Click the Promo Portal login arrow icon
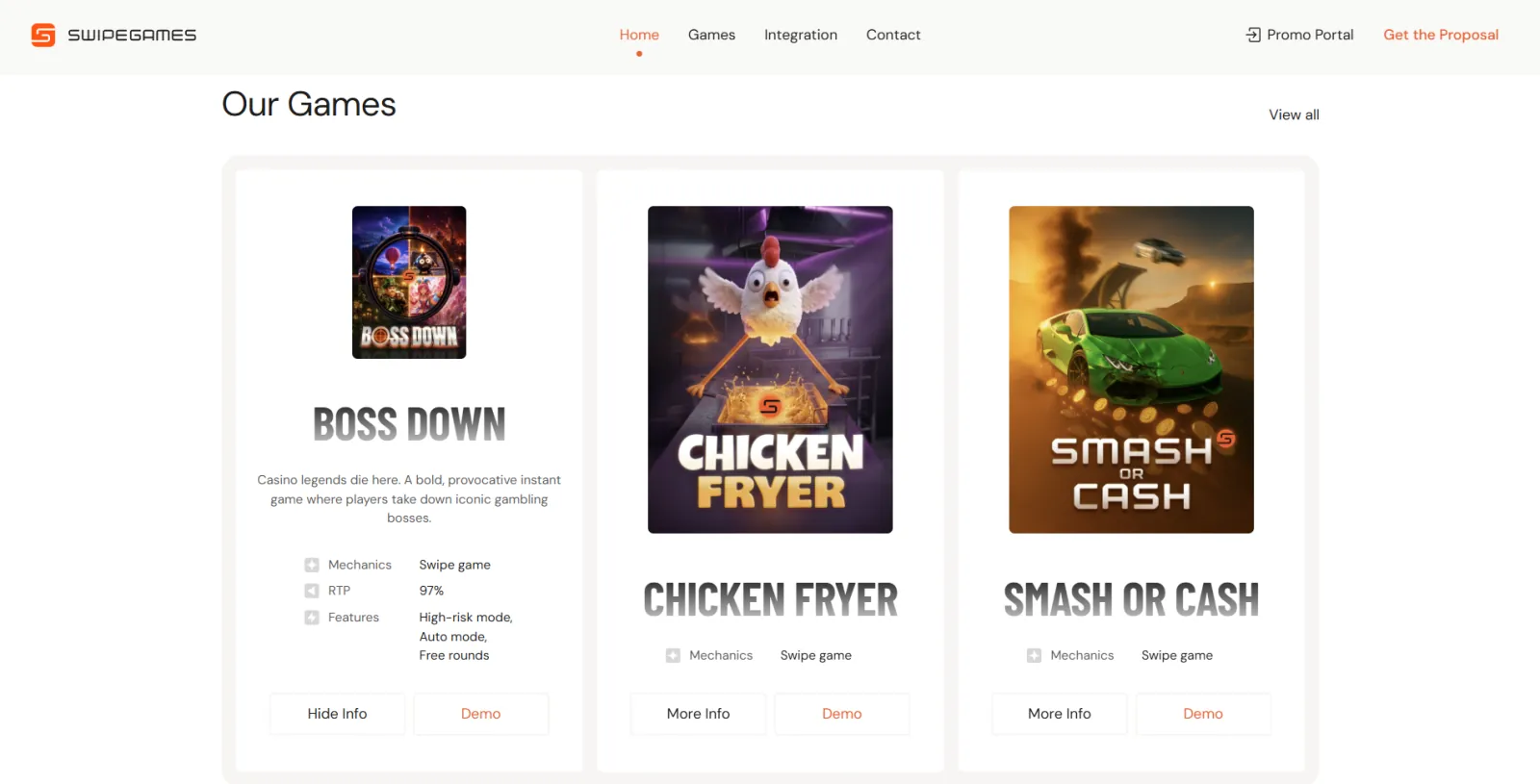 [x=1253, y=35]
